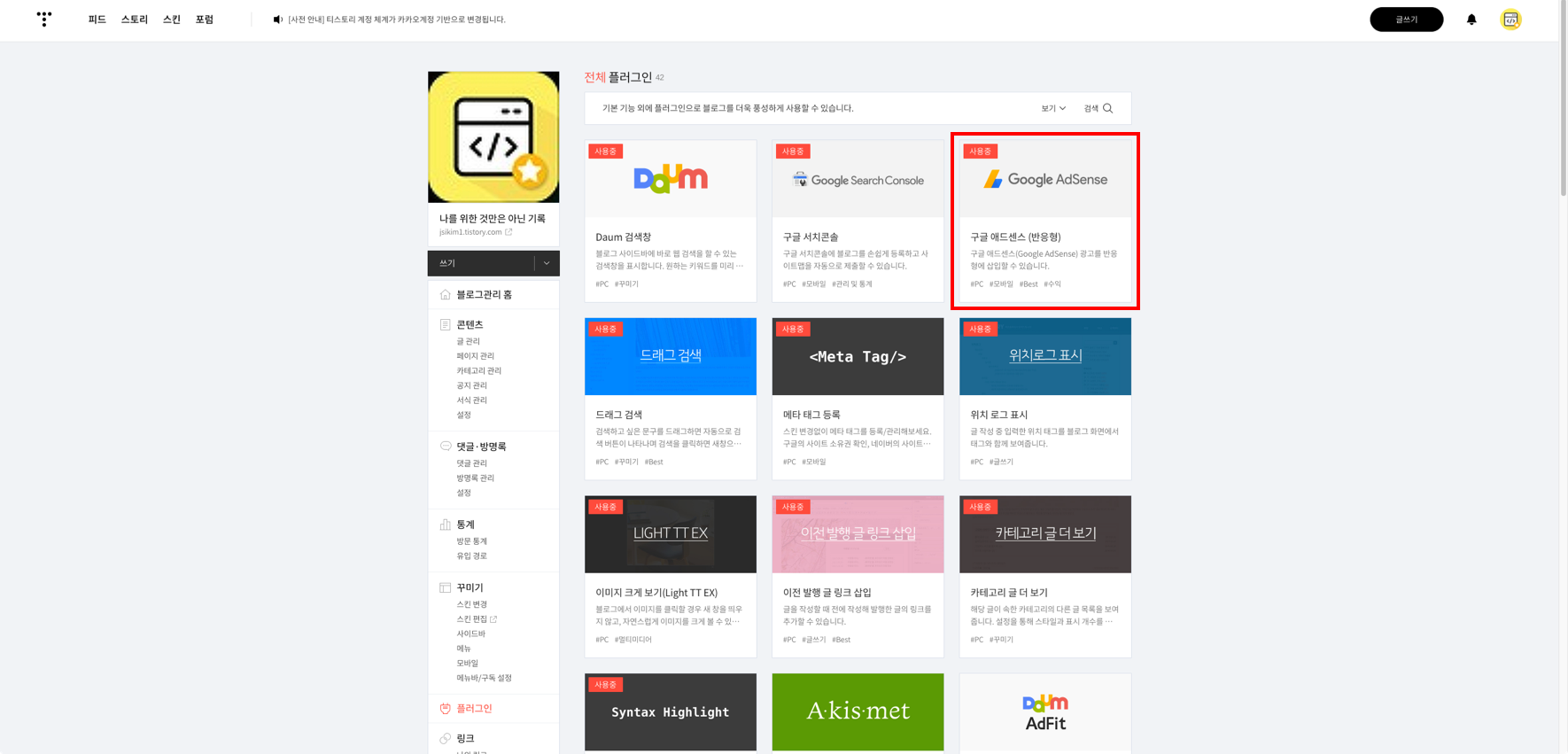Click the search magnifier icon
The image size is (1568, 754).
tap(1107, 108)
